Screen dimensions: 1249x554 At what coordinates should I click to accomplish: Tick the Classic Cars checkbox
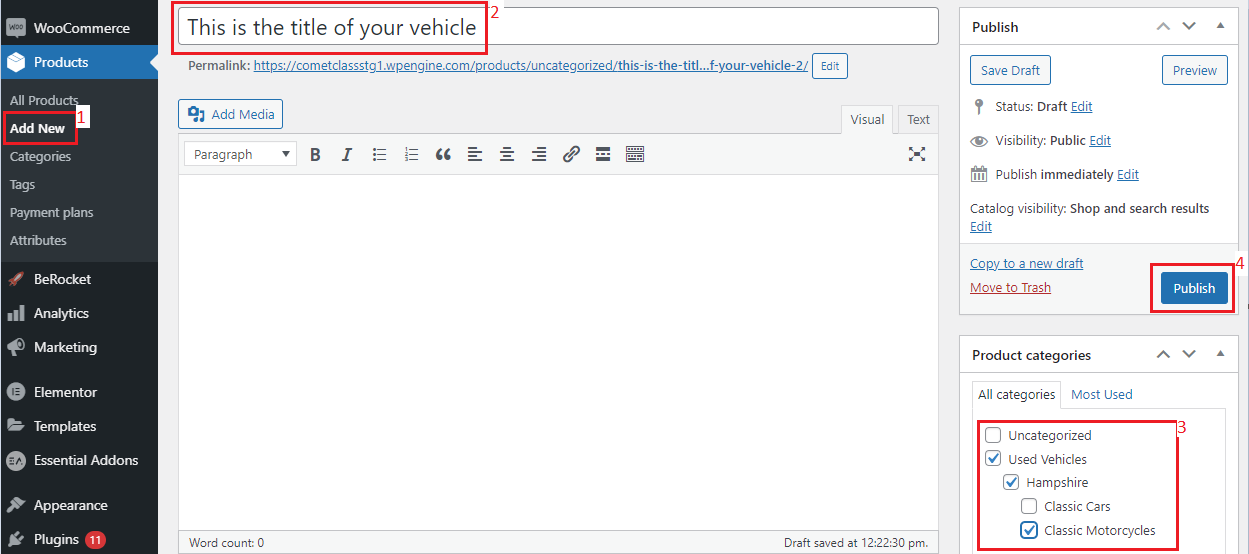tap(1029, 507)
